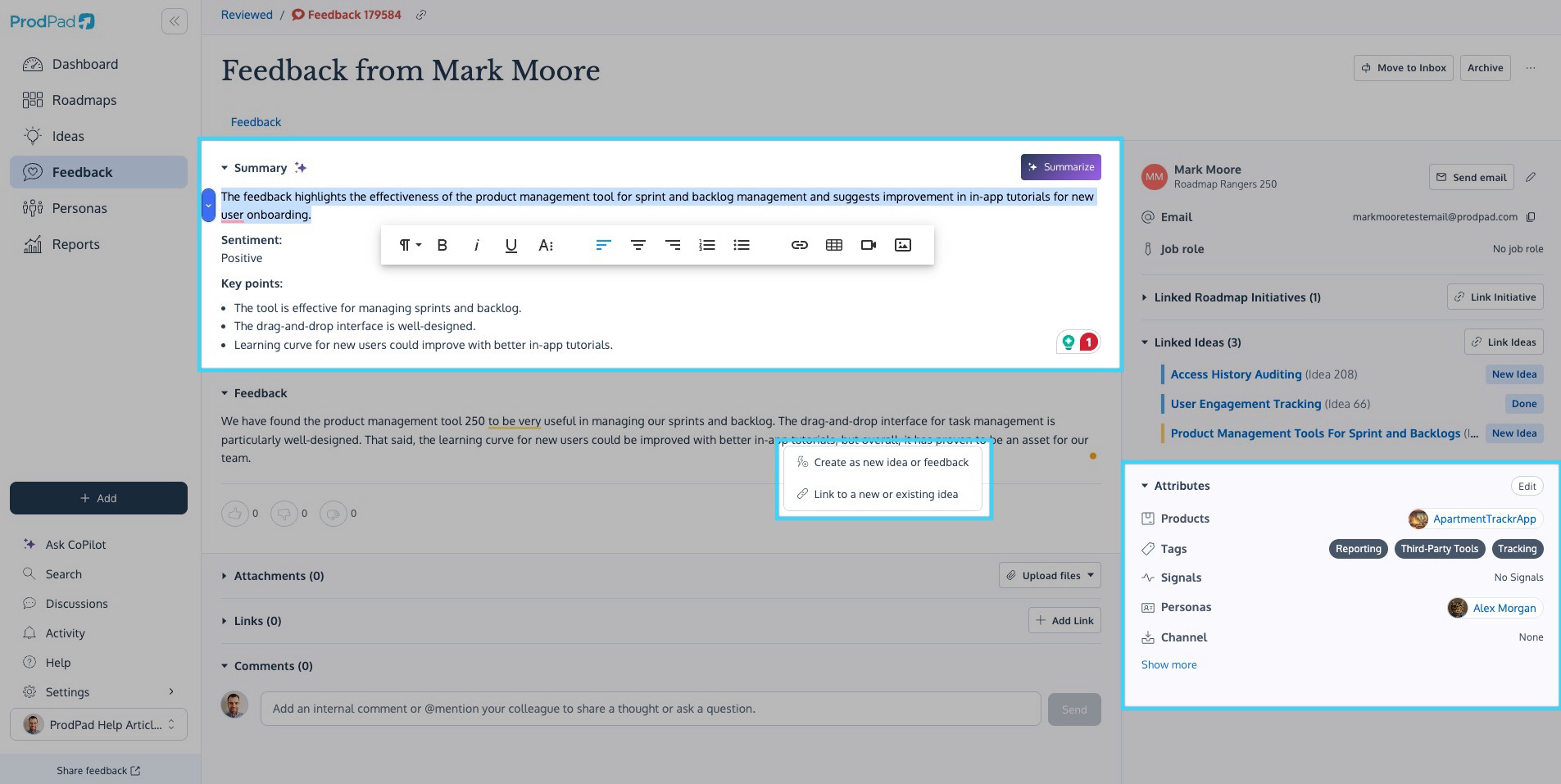1561x784 pixels.
Task: Select the Feedback tab
Action: click(256, 122)
